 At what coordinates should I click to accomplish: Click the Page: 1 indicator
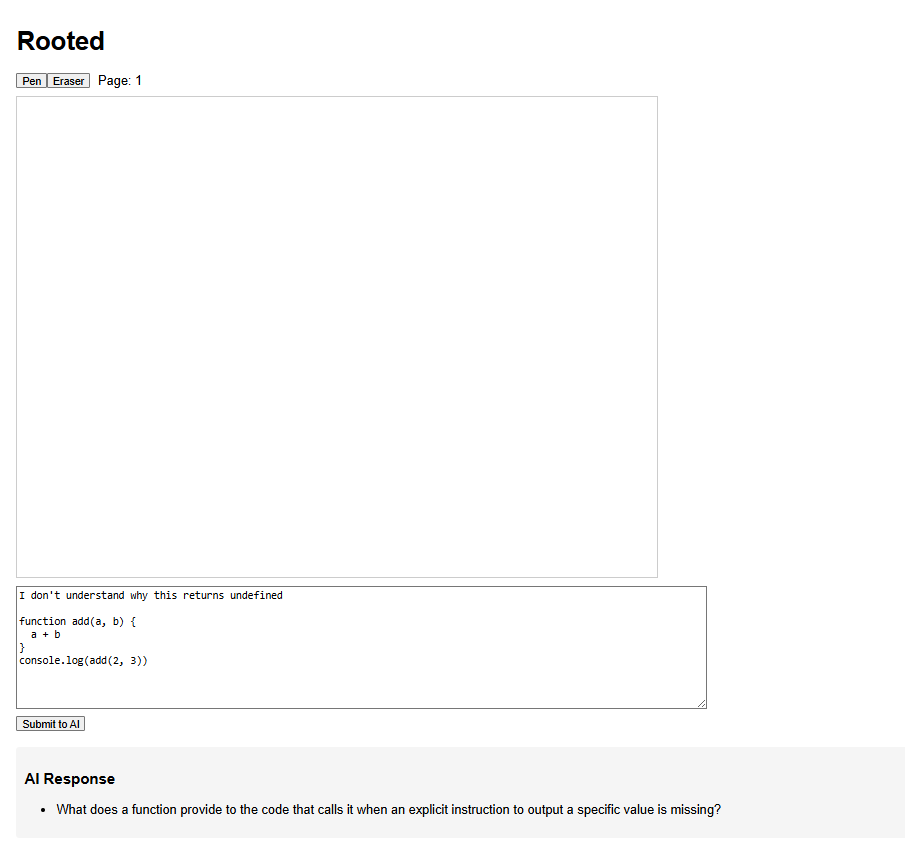click(x=119, y=80)
